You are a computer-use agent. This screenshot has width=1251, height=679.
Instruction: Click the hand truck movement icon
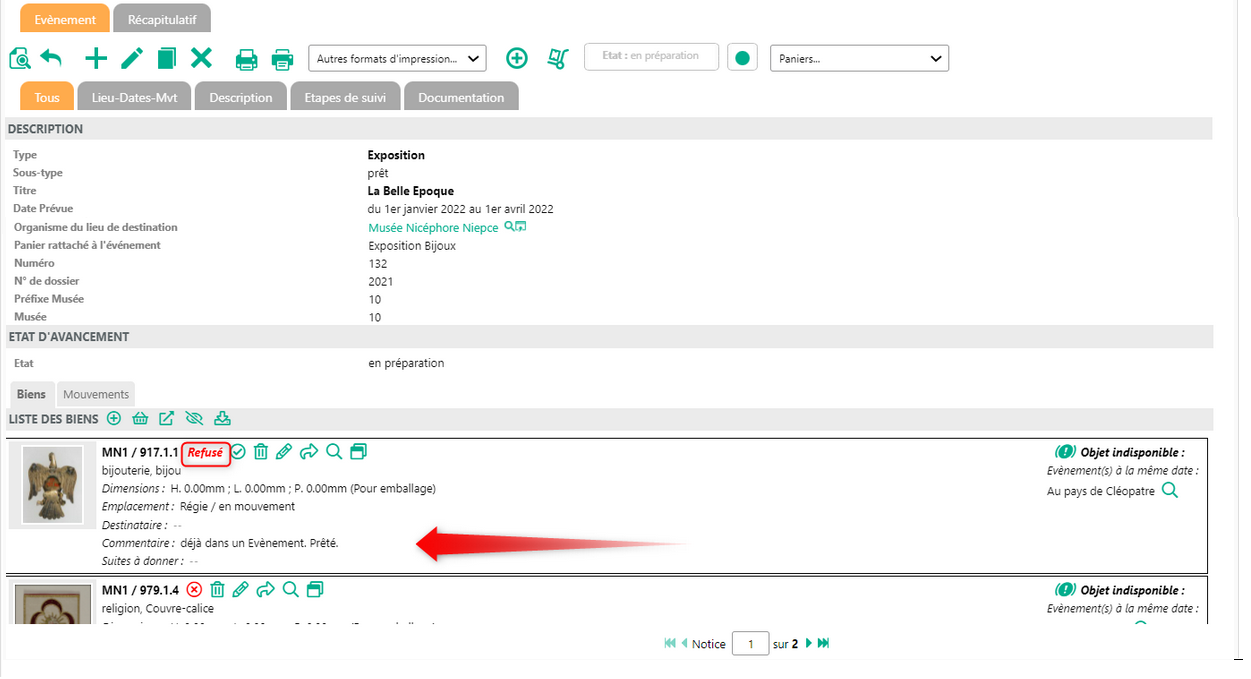pyautogui.click(x=558, y=58)
